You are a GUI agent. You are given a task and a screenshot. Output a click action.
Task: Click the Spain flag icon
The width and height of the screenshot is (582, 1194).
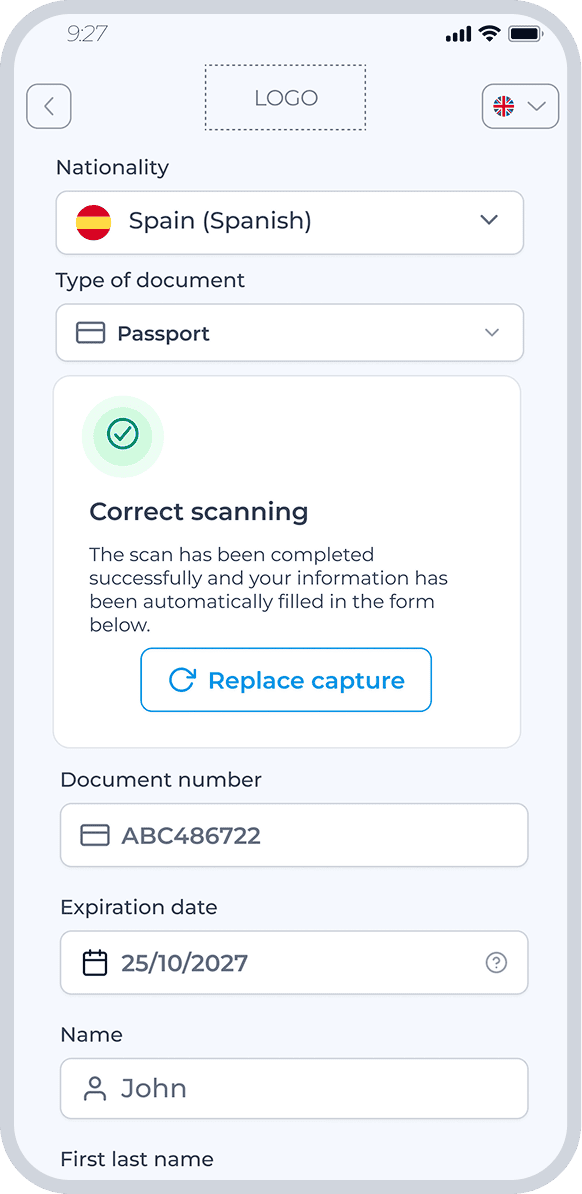pyautogui.click(x=94, y=222)
